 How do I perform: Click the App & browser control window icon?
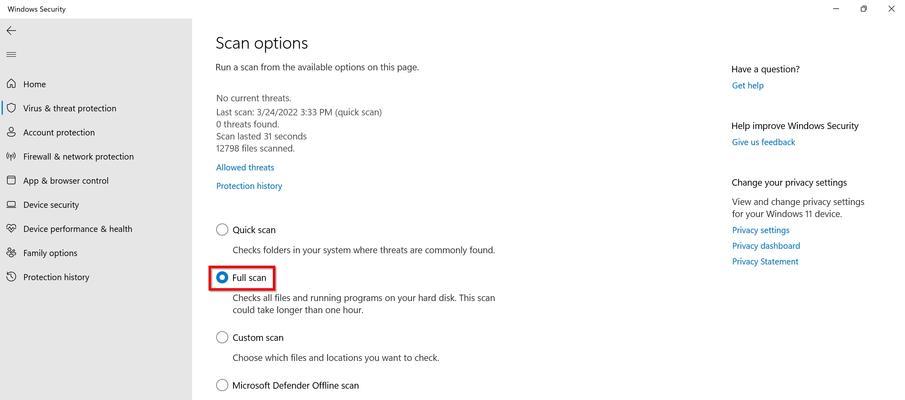11,180
